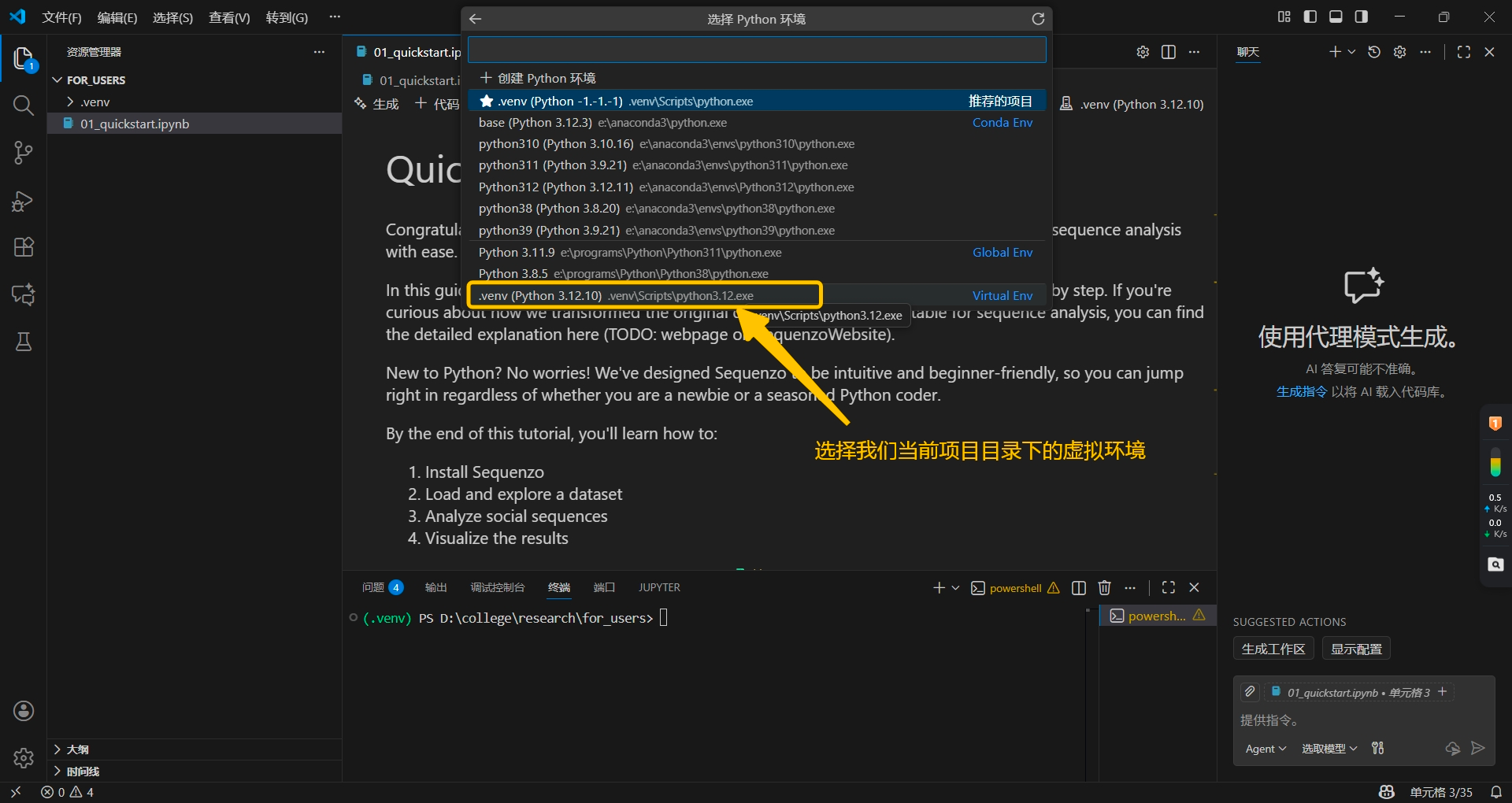Open the Testing flask icon view
Image resolution: width=1512 pixels, height=803 pixels.
coord(23,342)
